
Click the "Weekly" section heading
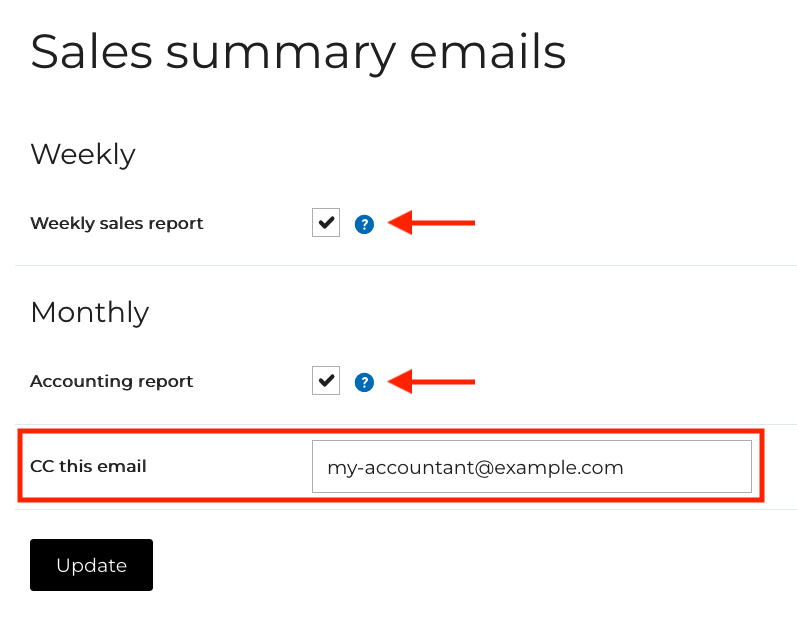(83, 154)
